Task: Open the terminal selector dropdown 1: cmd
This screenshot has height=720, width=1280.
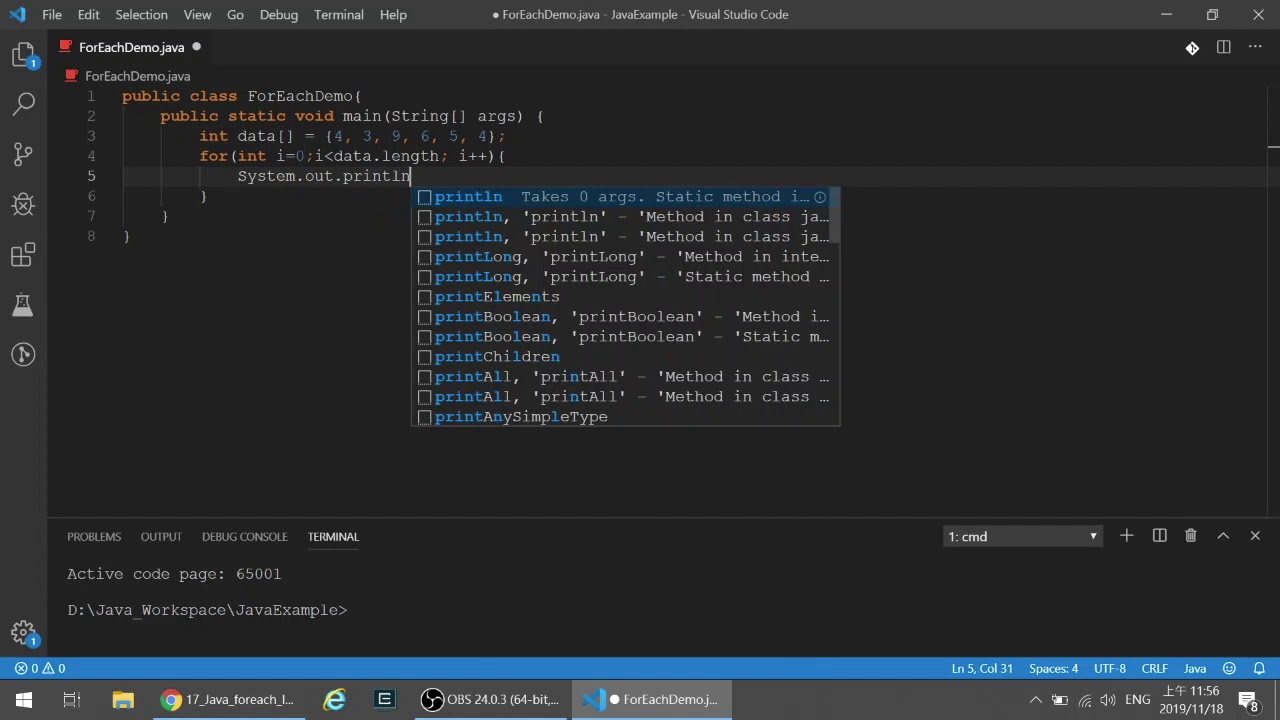Action: point(1022,537)
